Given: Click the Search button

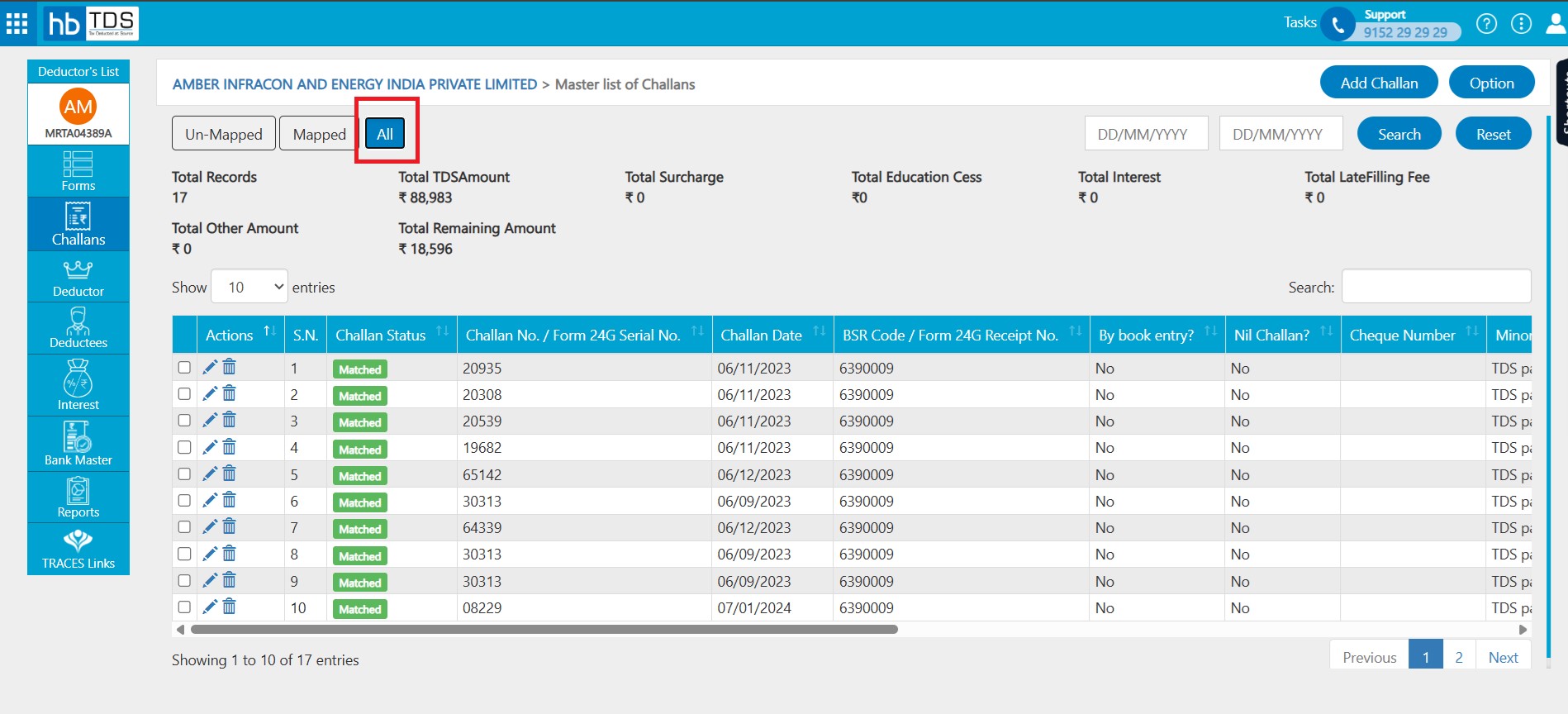Looking at the screenshot, I should pyautogui.click(x=1399, y=134).
